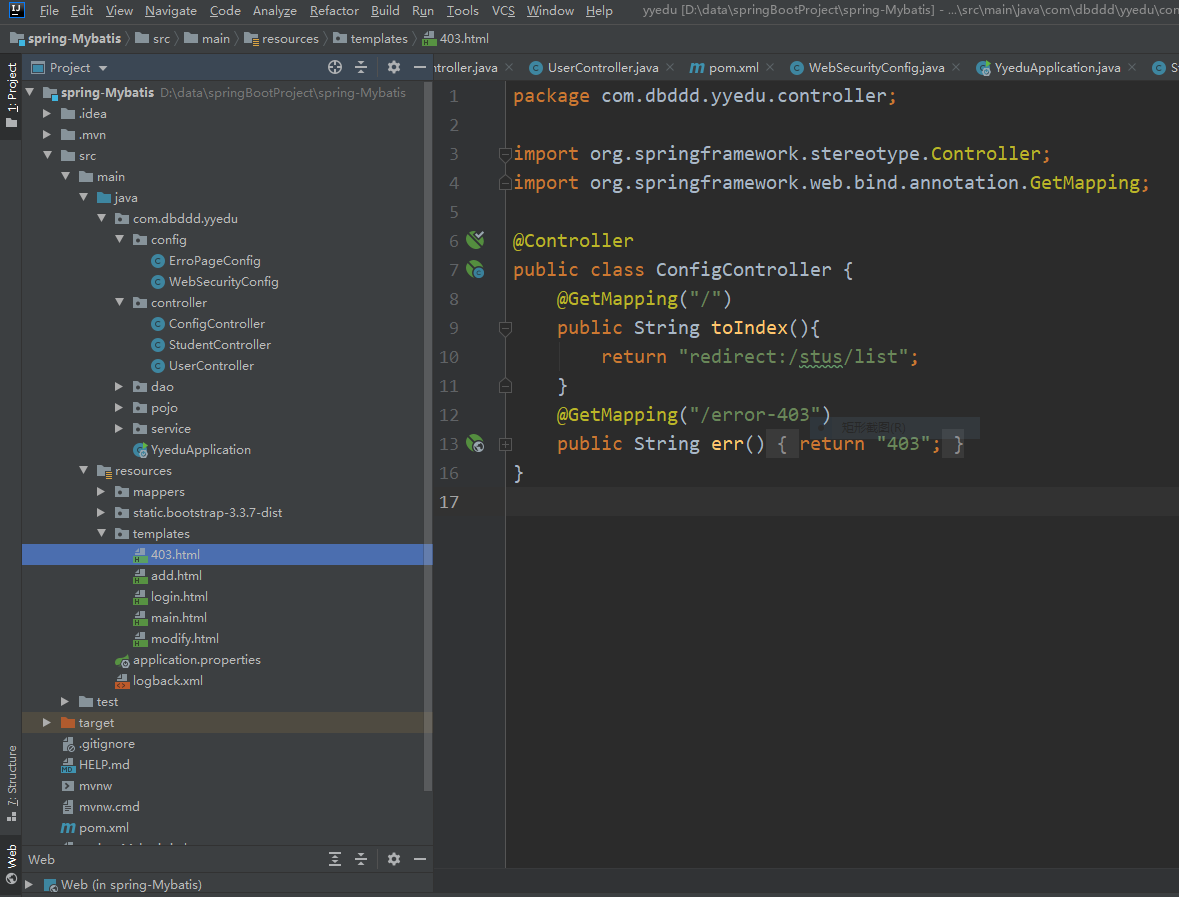
Task: Open the Project panel settings gear
Action: pos(393,67)
